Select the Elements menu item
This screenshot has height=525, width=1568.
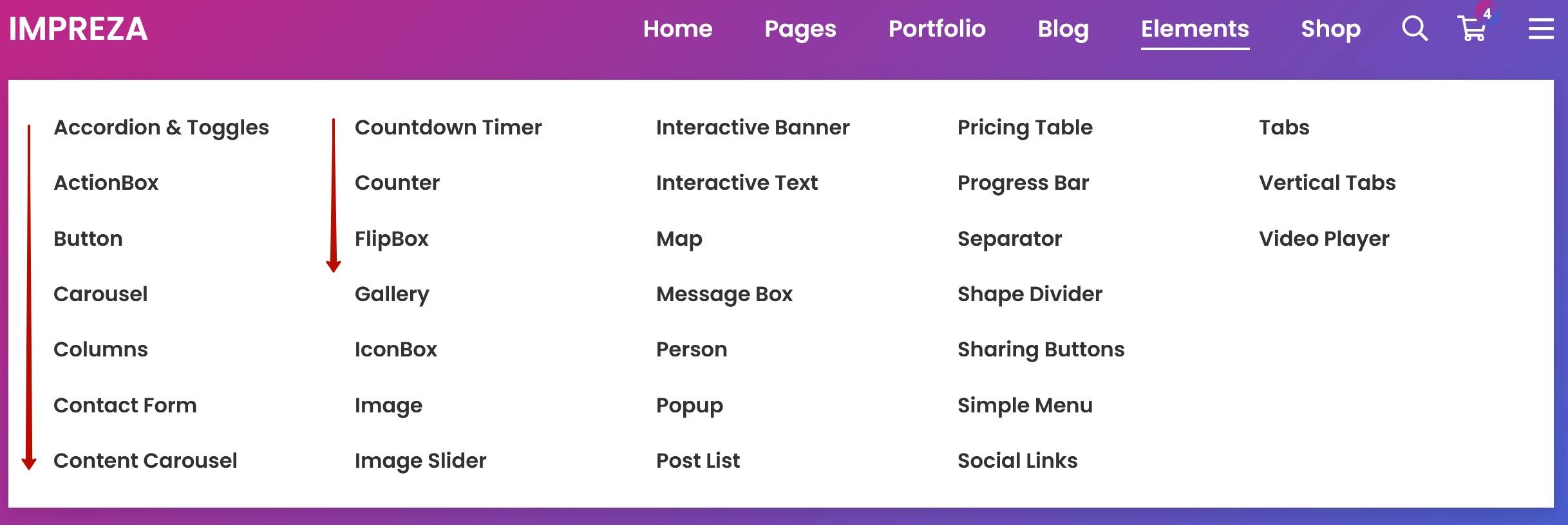1195,29
